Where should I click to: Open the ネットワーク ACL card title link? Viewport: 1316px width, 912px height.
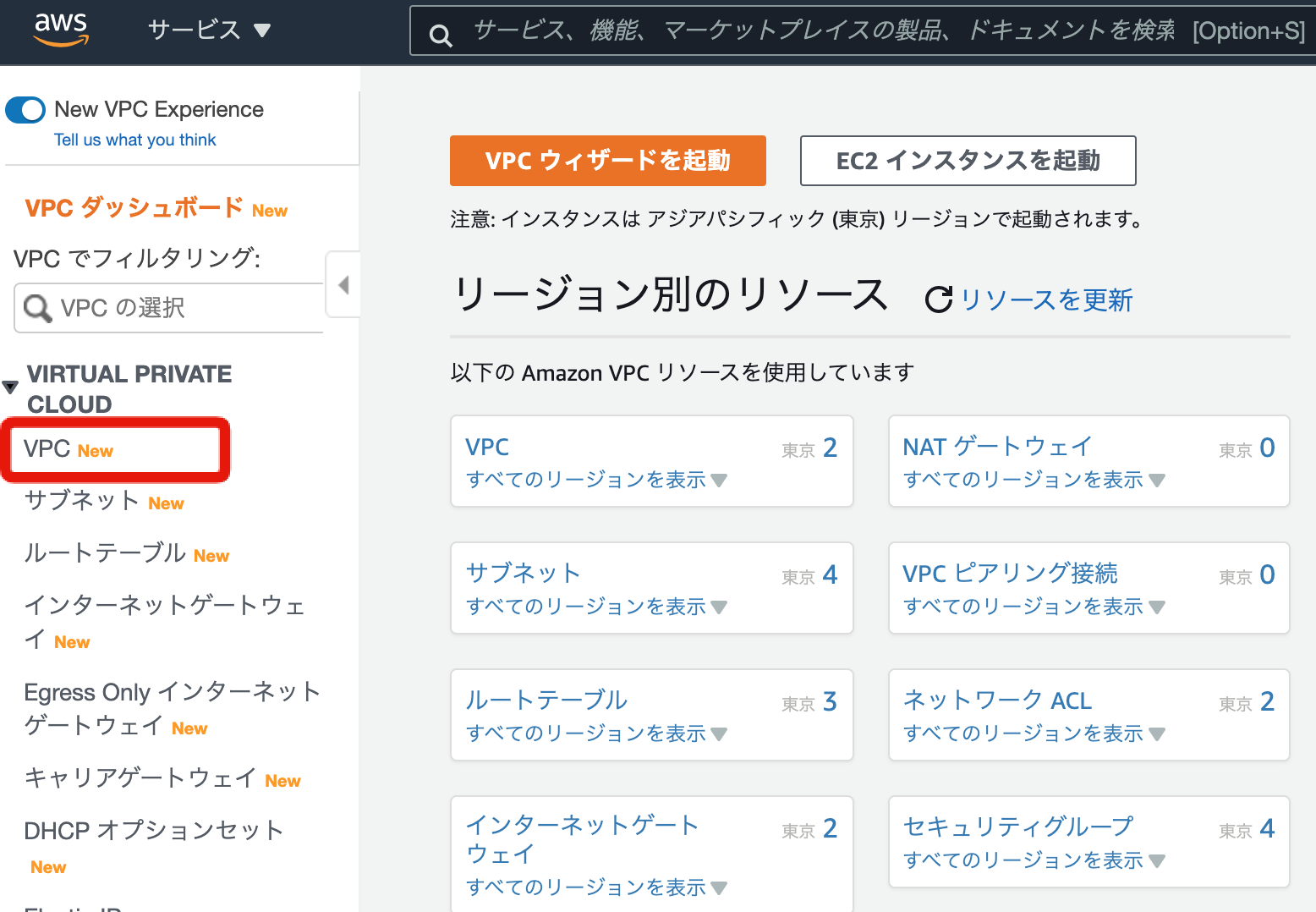997,700
